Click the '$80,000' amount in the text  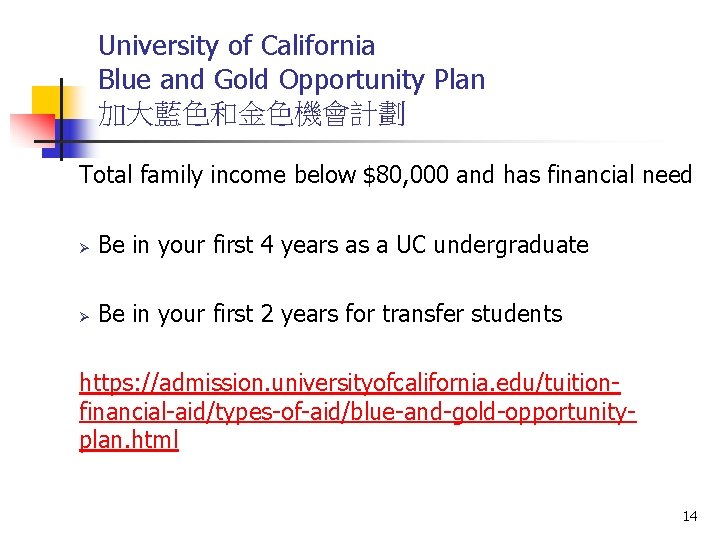tap(405, 175)
